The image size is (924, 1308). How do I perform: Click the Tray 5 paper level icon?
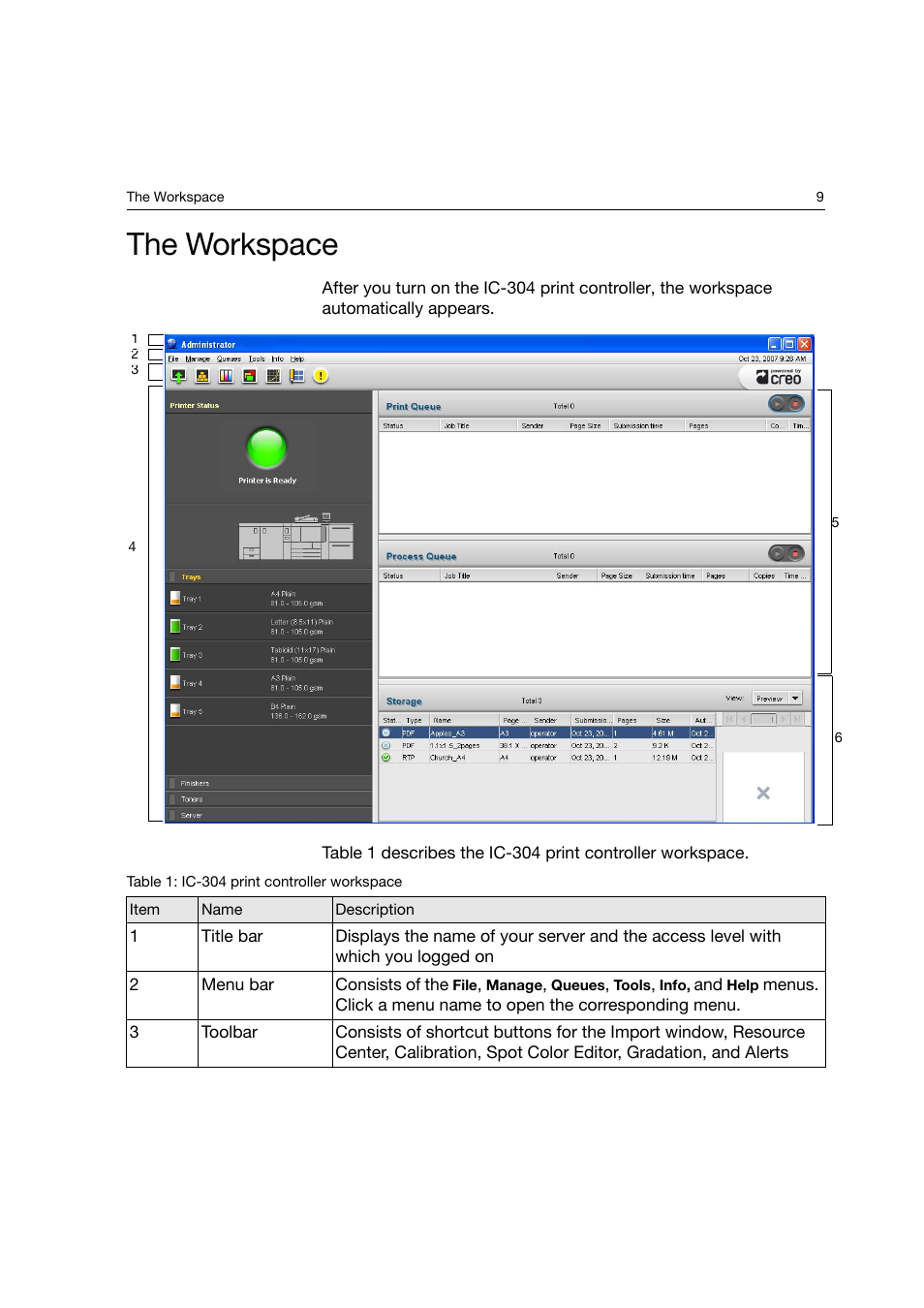pos(175,710)
